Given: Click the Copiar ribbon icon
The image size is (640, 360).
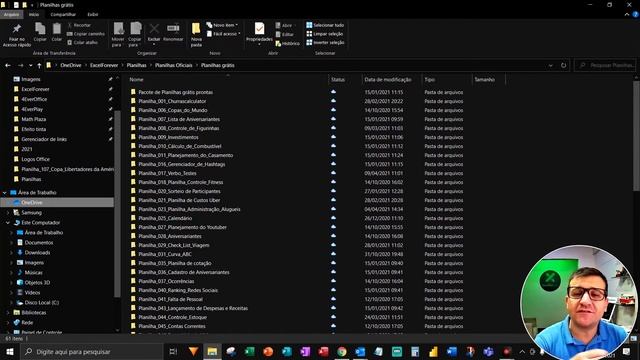Looking at the screenshot, I should [40, 32].
